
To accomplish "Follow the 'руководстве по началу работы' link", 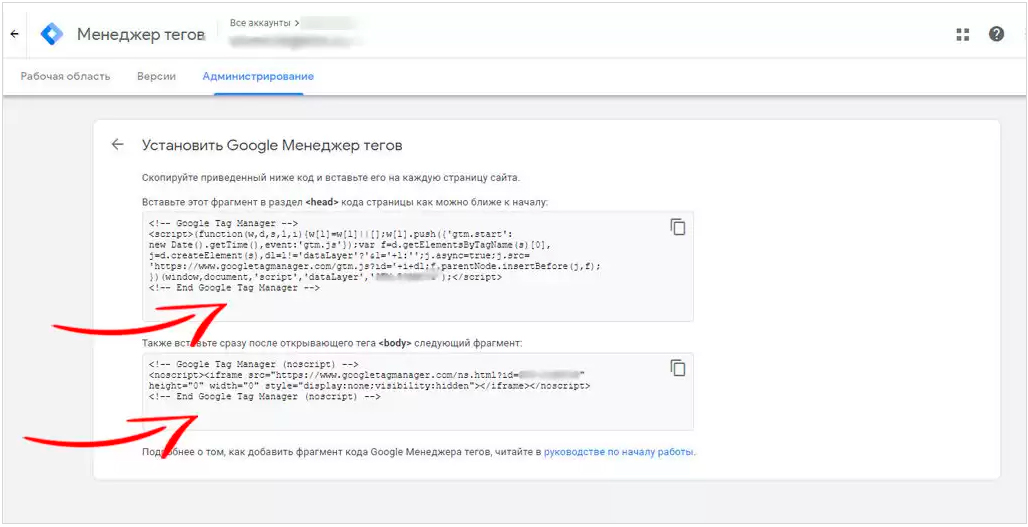I will (619, 452).
